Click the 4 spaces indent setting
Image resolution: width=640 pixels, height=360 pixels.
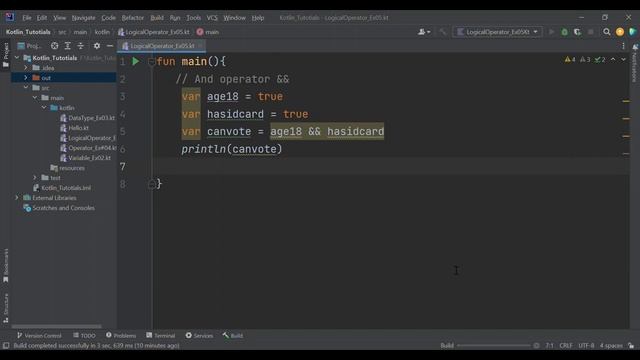click(x=611, y=346)
